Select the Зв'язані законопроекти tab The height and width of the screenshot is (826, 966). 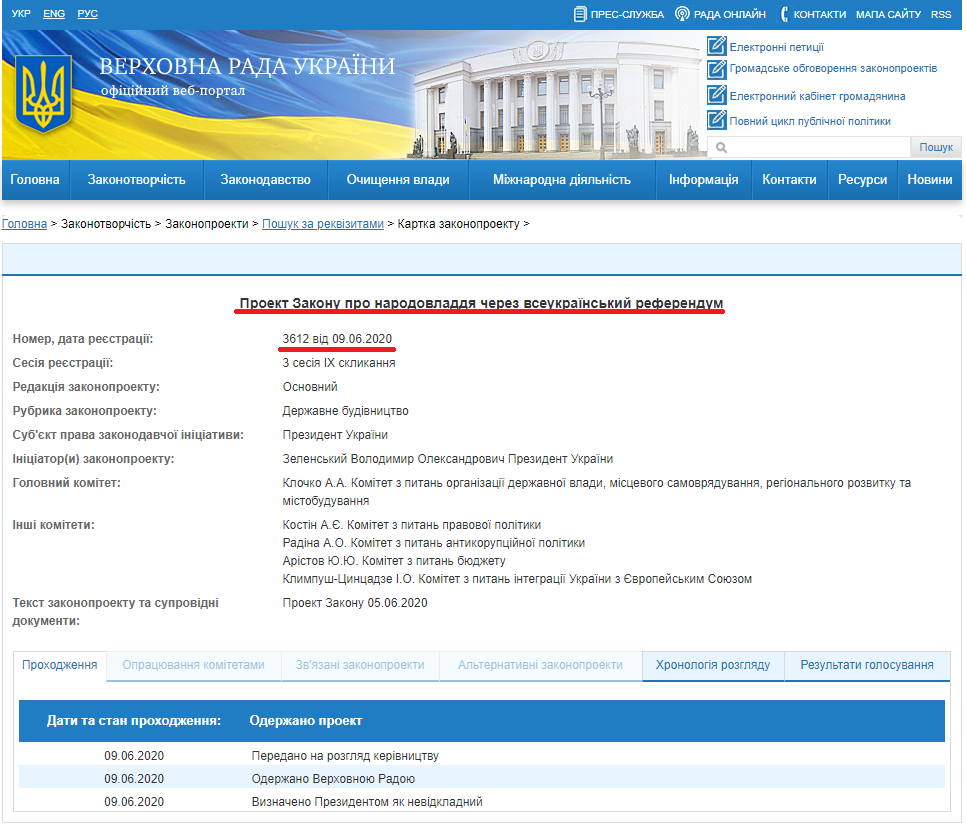(360, 665)
